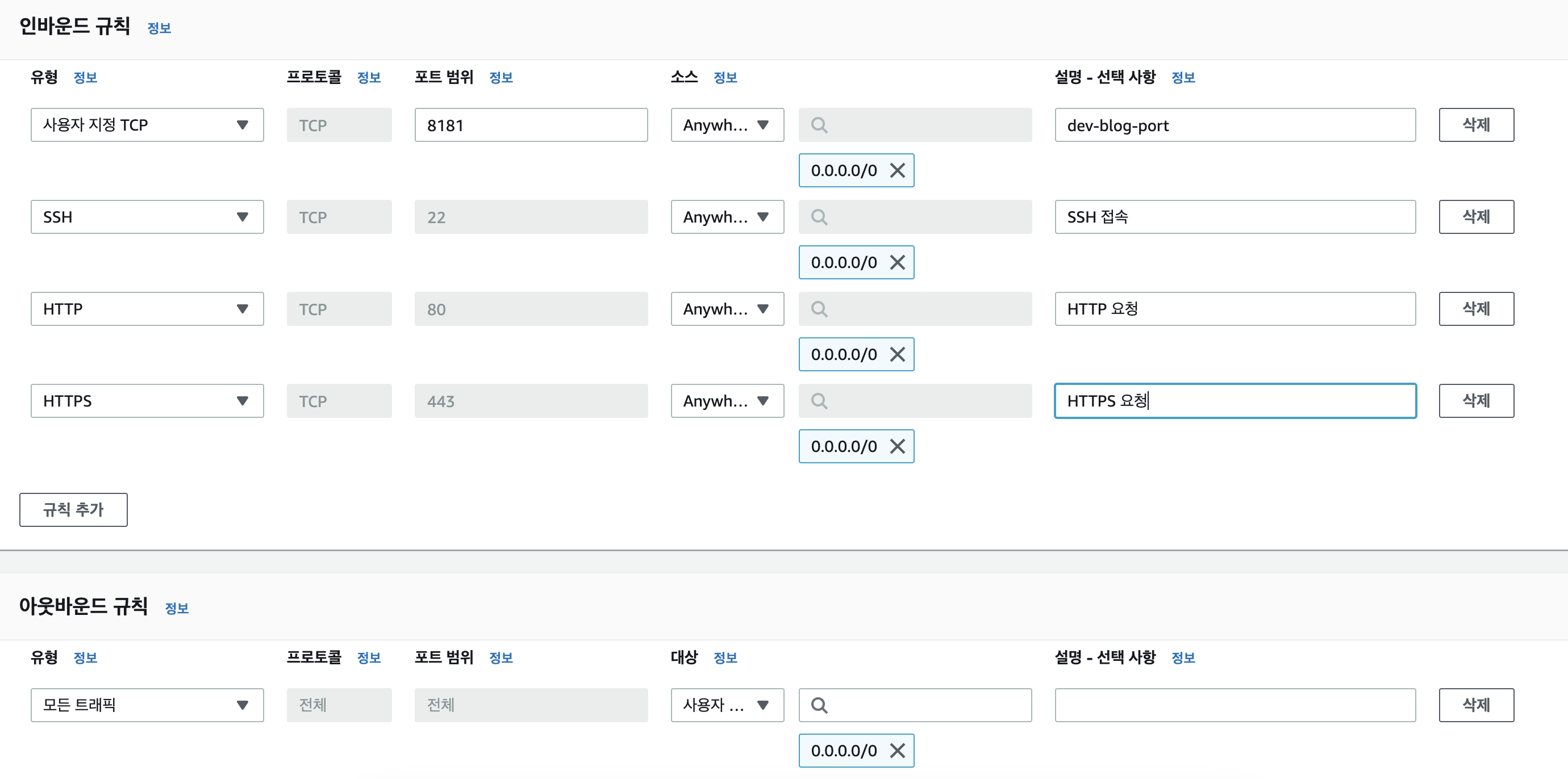Remove 0.0.0.0/0 chip from outbound rule
This screenshot has width=1568, height=779.
[x=897, y=751]
